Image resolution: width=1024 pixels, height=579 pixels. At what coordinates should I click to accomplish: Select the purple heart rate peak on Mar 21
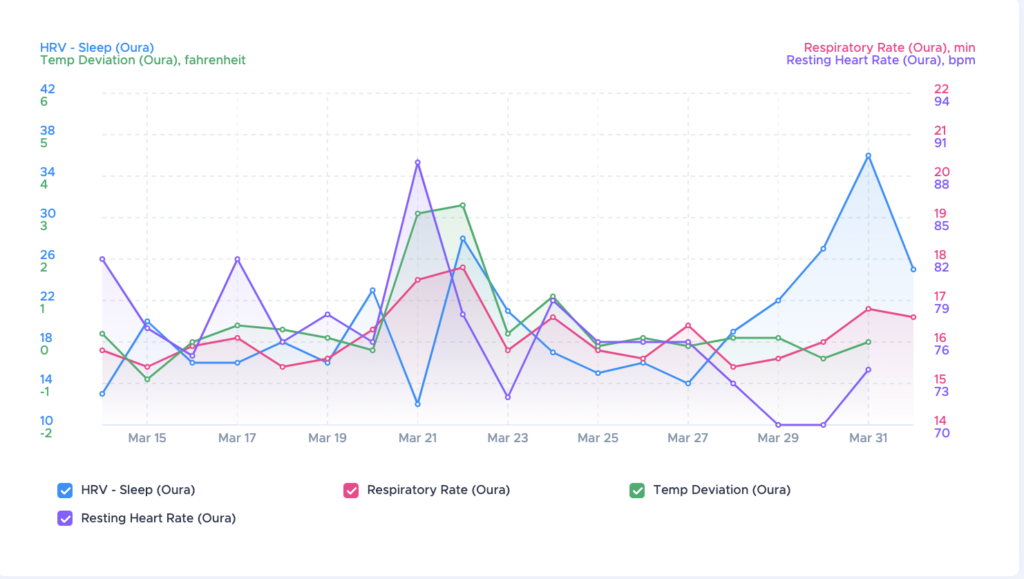point(418,163)
